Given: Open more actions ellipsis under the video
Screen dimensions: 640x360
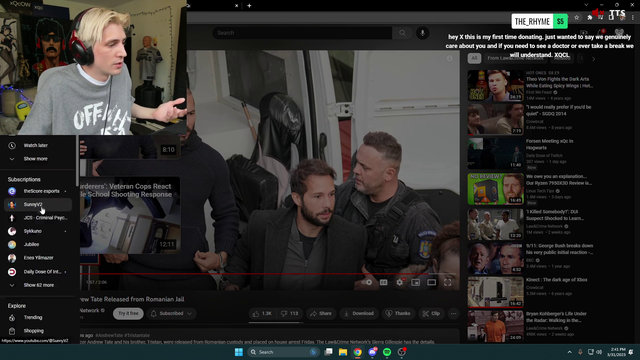Looking at the screenshot, I should 453,313.
